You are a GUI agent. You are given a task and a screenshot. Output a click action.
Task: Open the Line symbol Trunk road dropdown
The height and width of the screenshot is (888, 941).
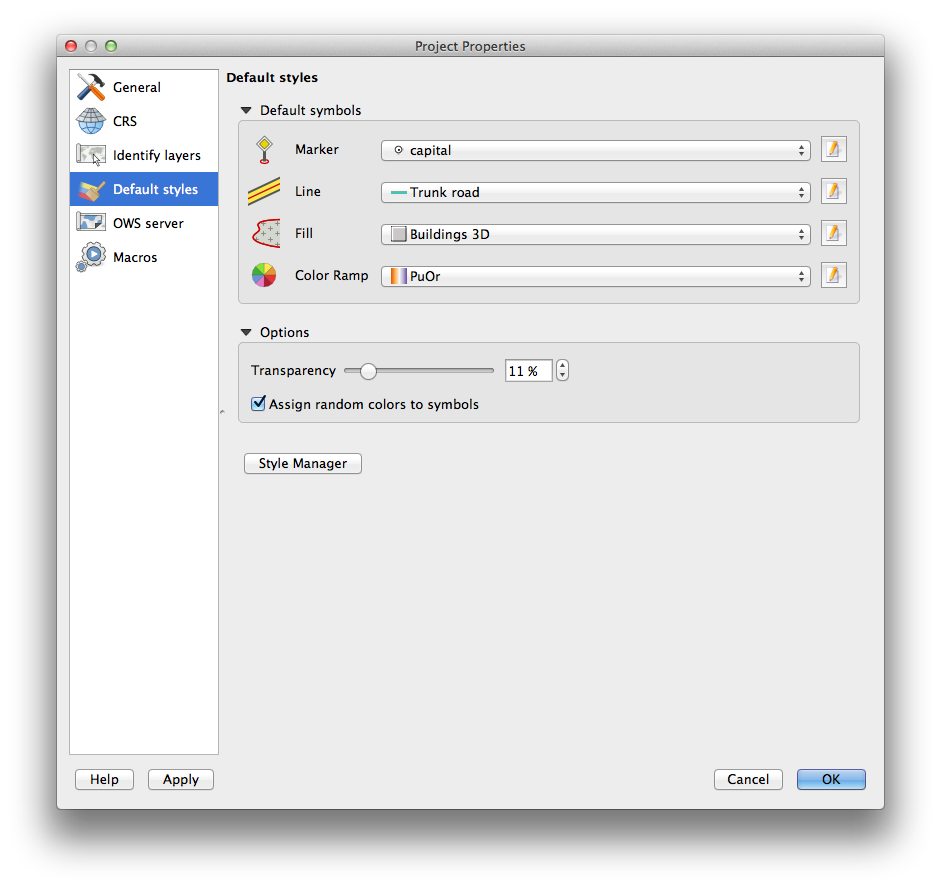click(595, 192)
